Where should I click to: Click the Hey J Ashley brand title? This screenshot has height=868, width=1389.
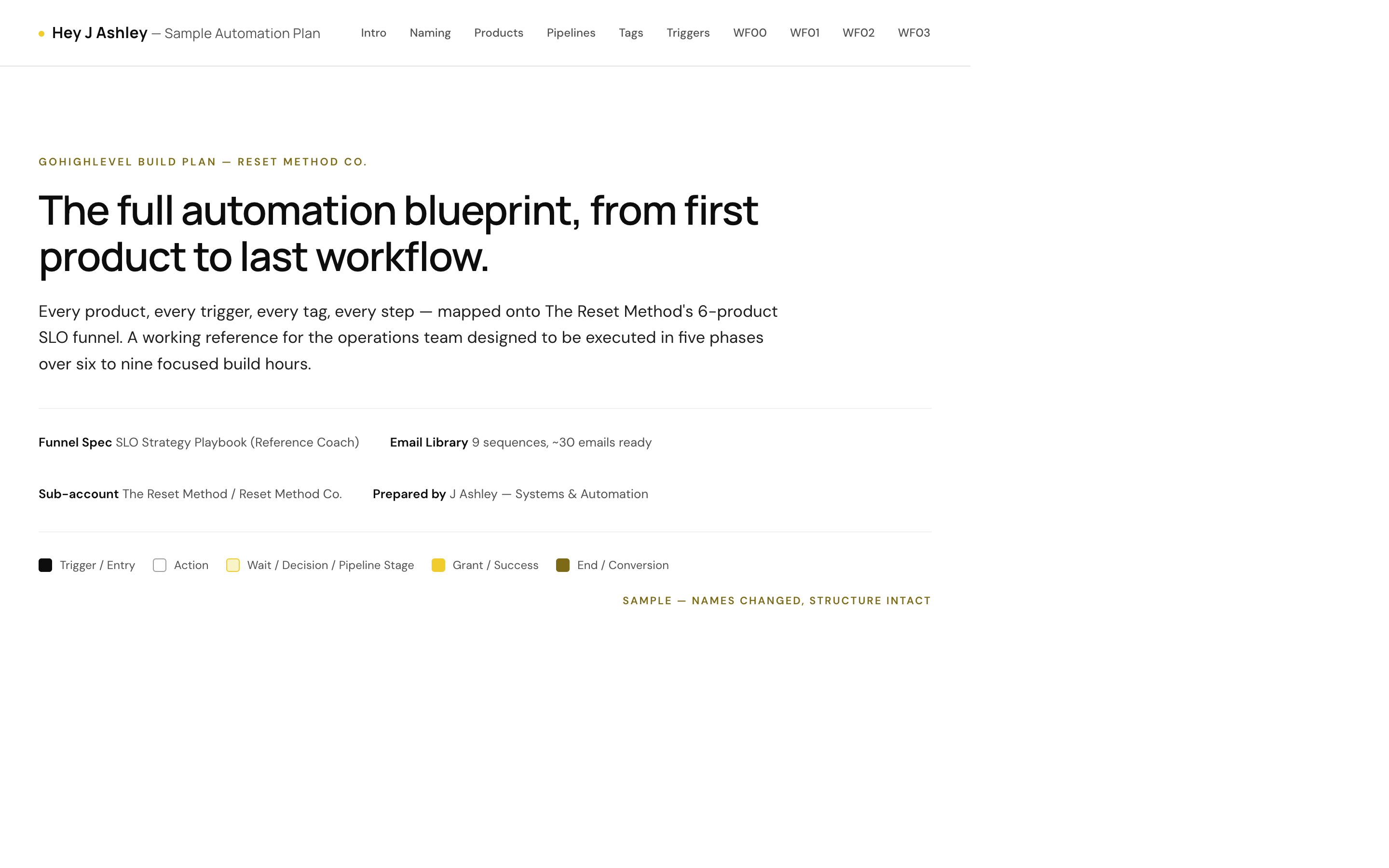(99, 33)
